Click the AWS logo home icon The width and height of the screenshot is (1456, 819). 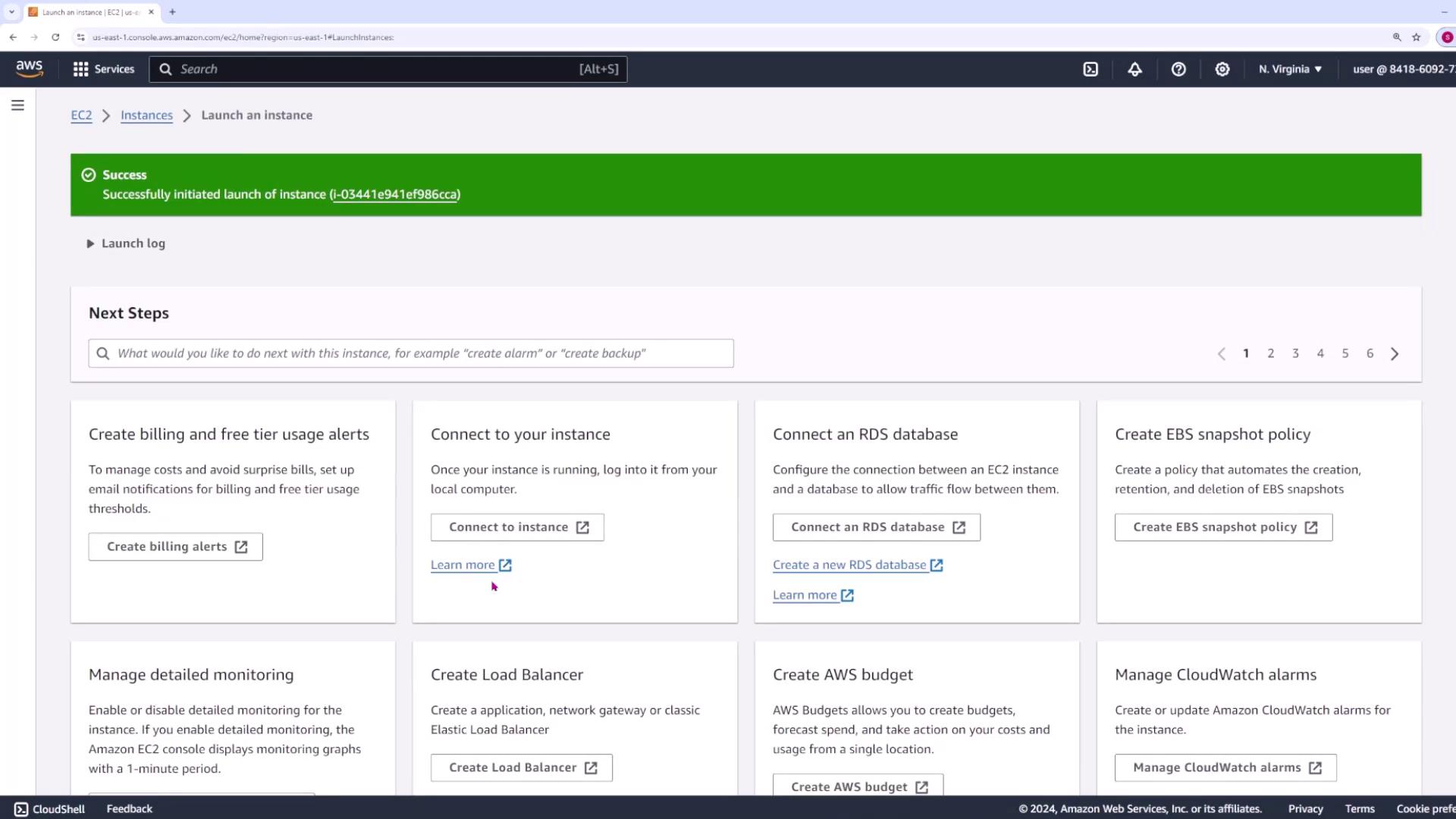tap(30, 69)
